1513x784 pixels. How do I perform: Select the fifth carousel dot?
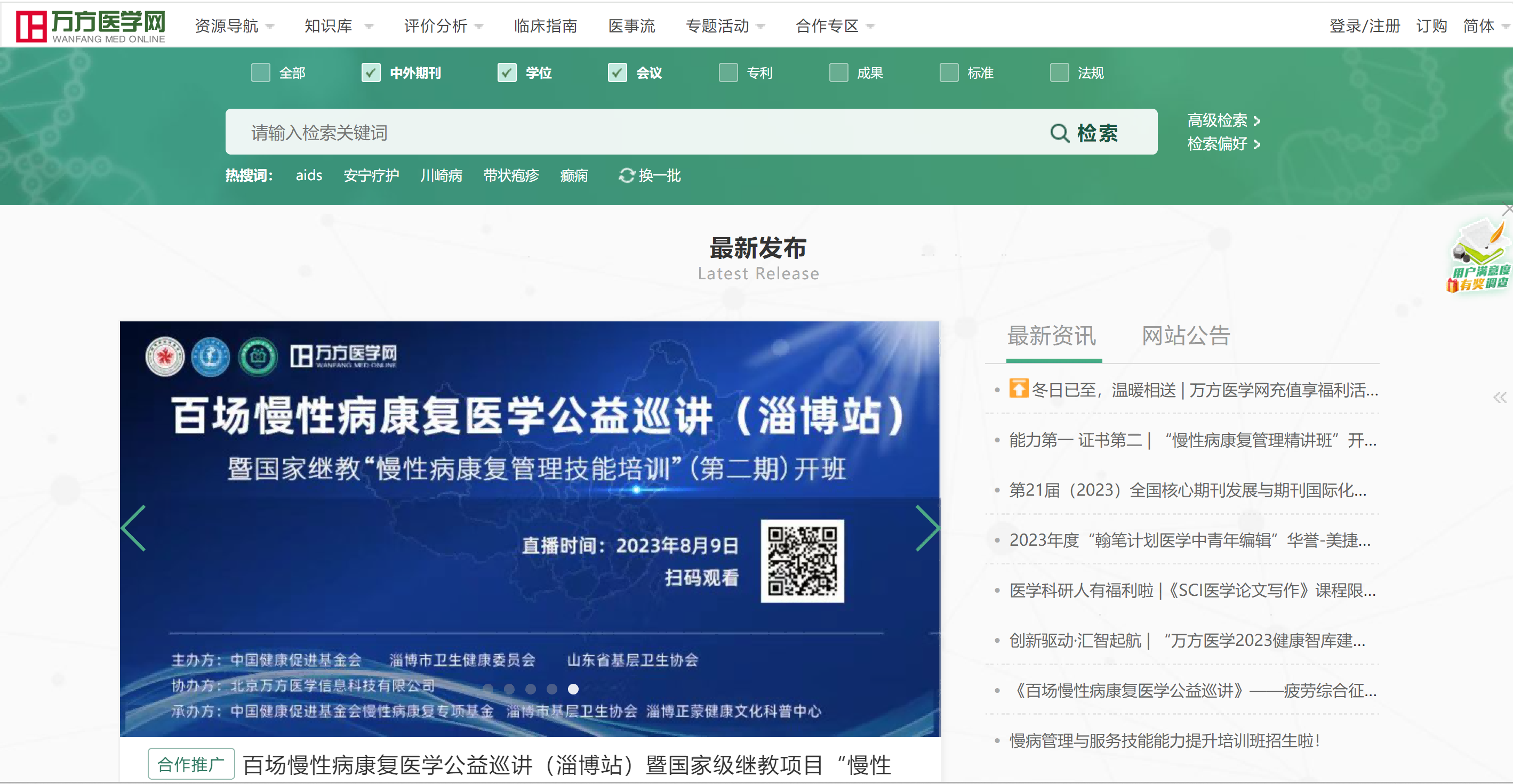click(x=573, y=689)
